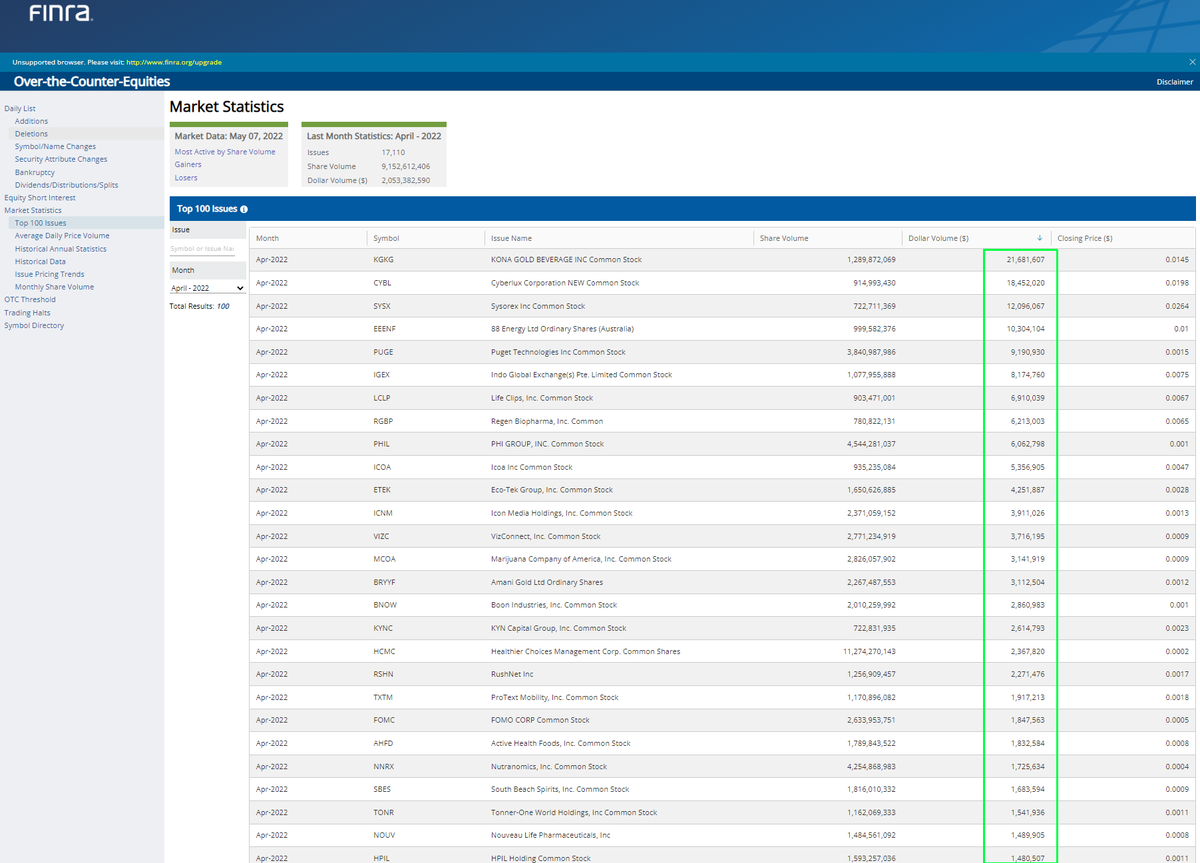Image resolution: width=1200 pixels, height=863 pixels.
Task: Open Issue Pricing Trends in sidebar
Action: (50, 274)
